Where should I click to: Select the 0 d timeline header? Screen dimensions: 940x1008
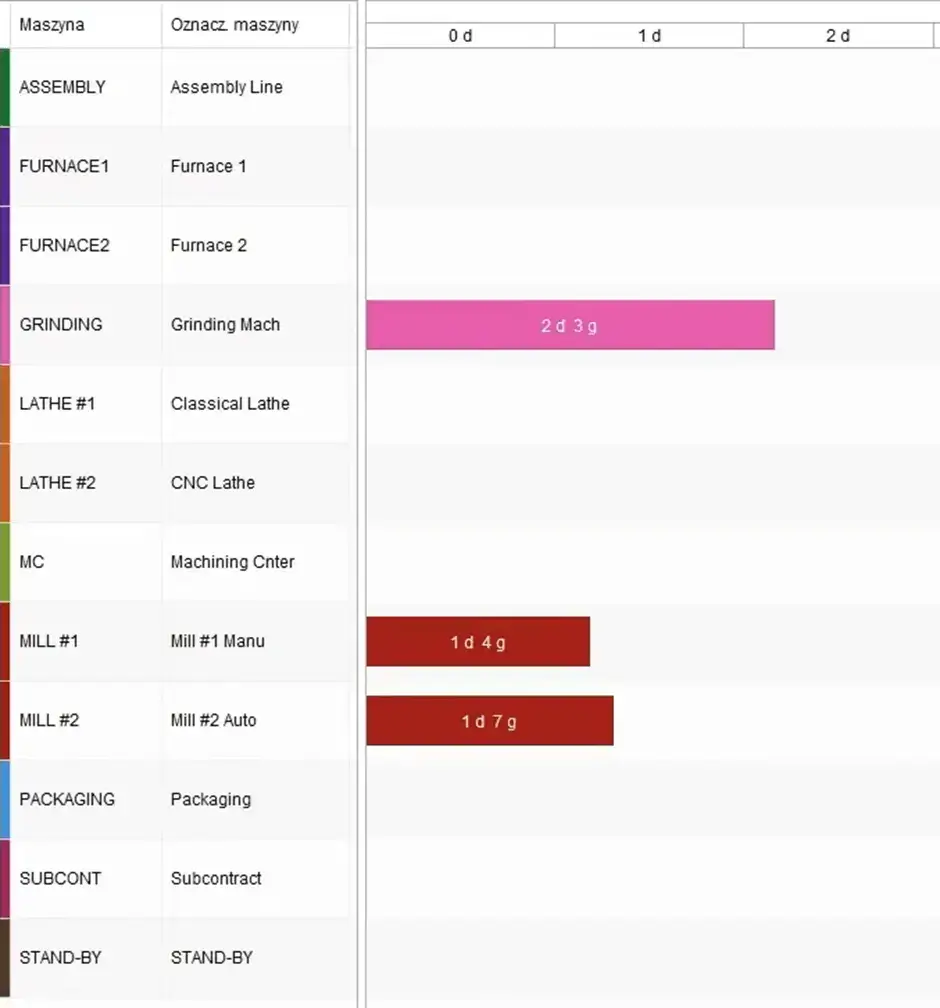[x=460, y=36]
